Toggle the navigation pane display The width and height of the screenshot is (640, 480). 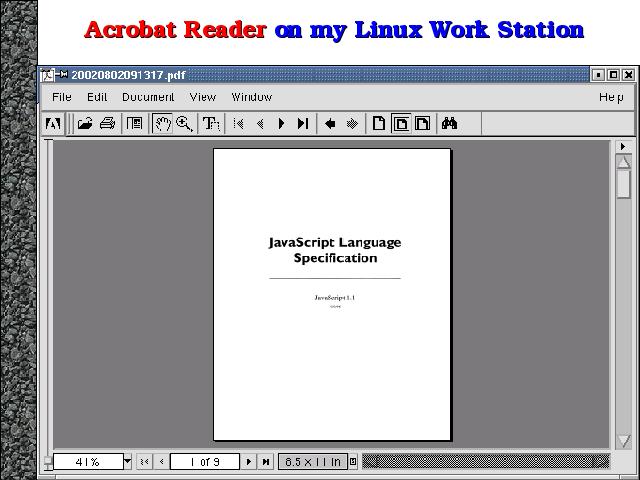tap(134, 124)
